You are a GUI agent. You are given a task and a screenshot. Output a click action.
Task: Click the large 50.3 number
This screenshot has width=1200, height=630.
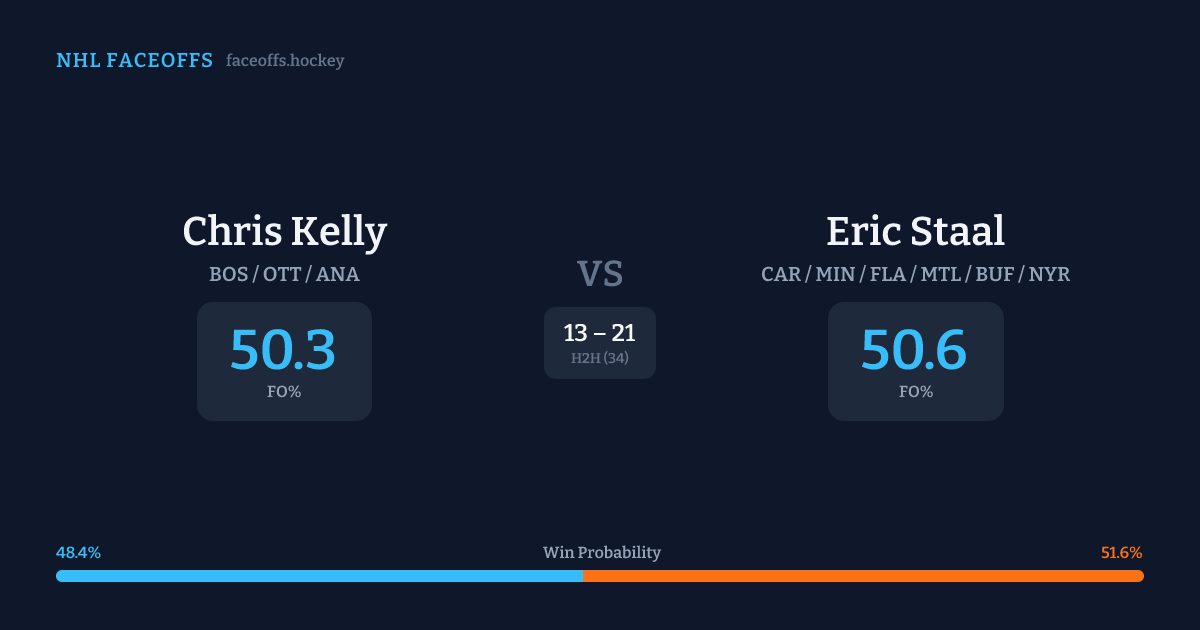(x=283, y=350)
